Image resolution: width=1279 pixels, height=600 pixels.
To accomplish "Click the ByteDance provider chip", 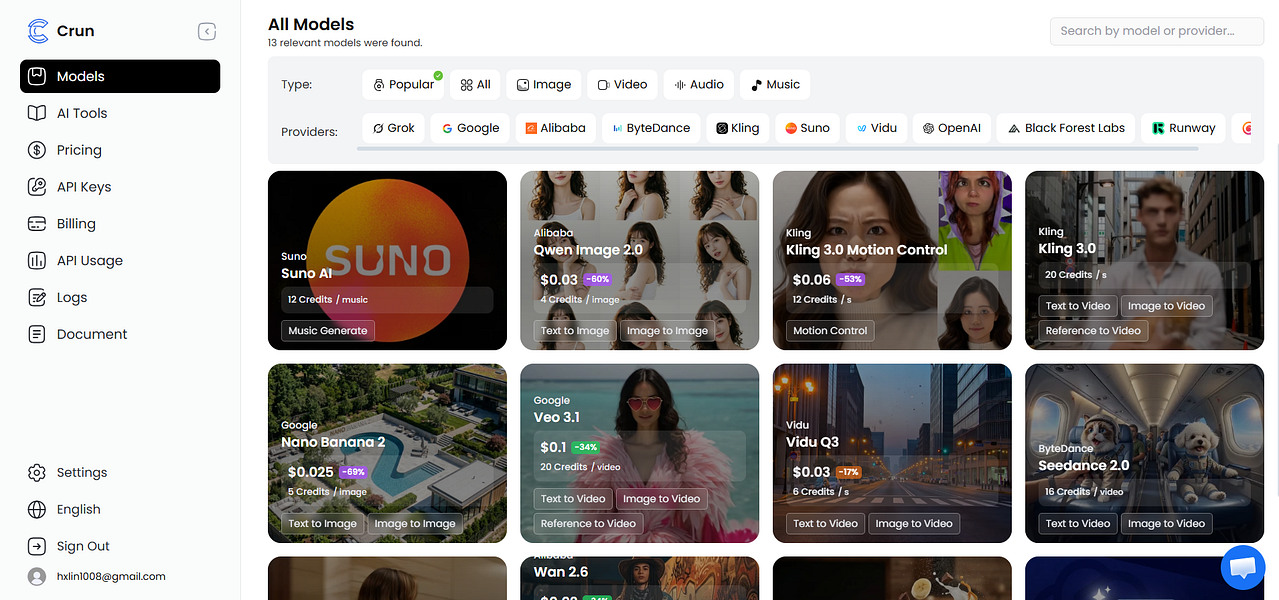I will 651,128.
